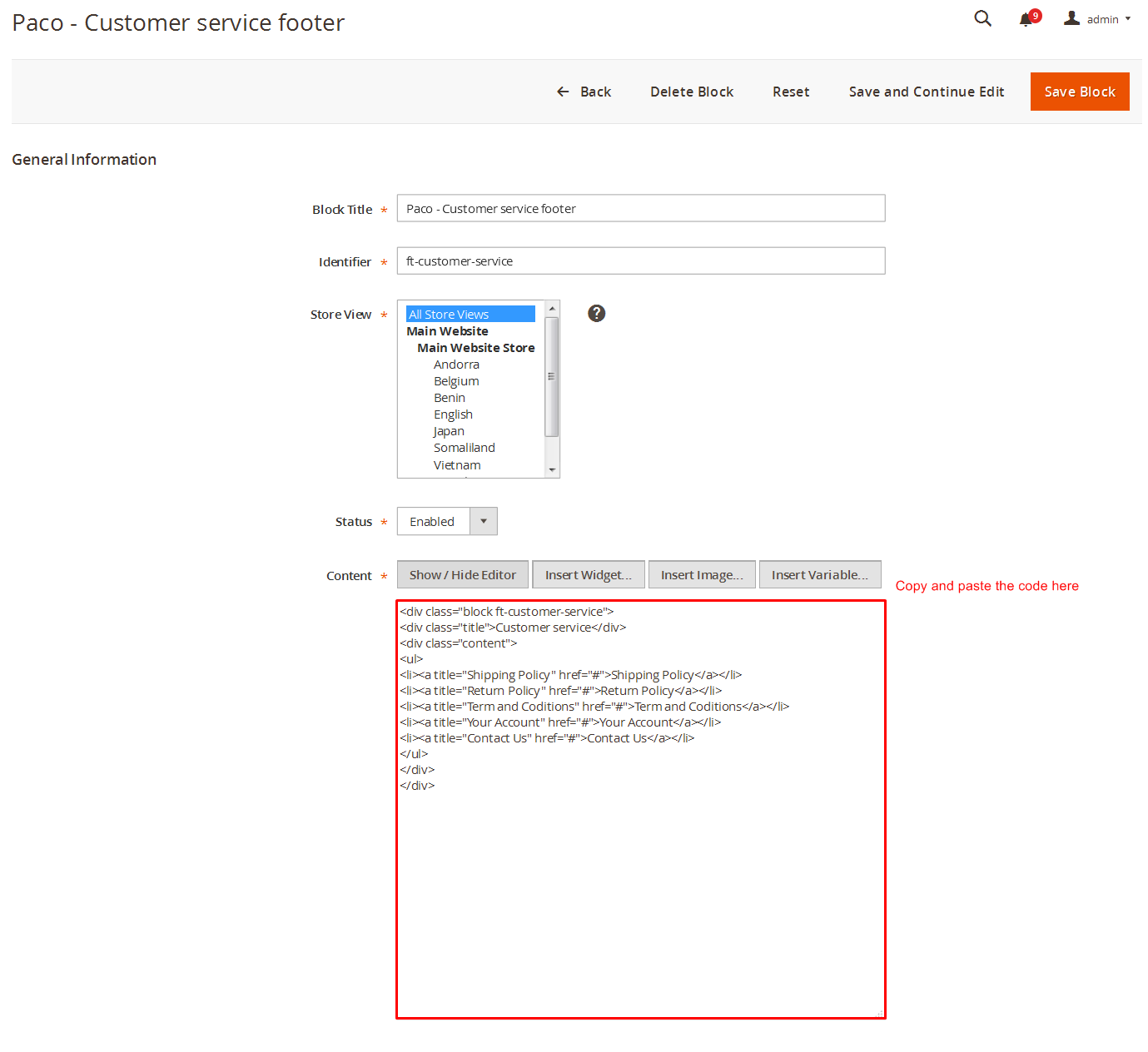Click the admin user icon
This screenshot has width=1148, height=1052.
[x=1071, y=17]
